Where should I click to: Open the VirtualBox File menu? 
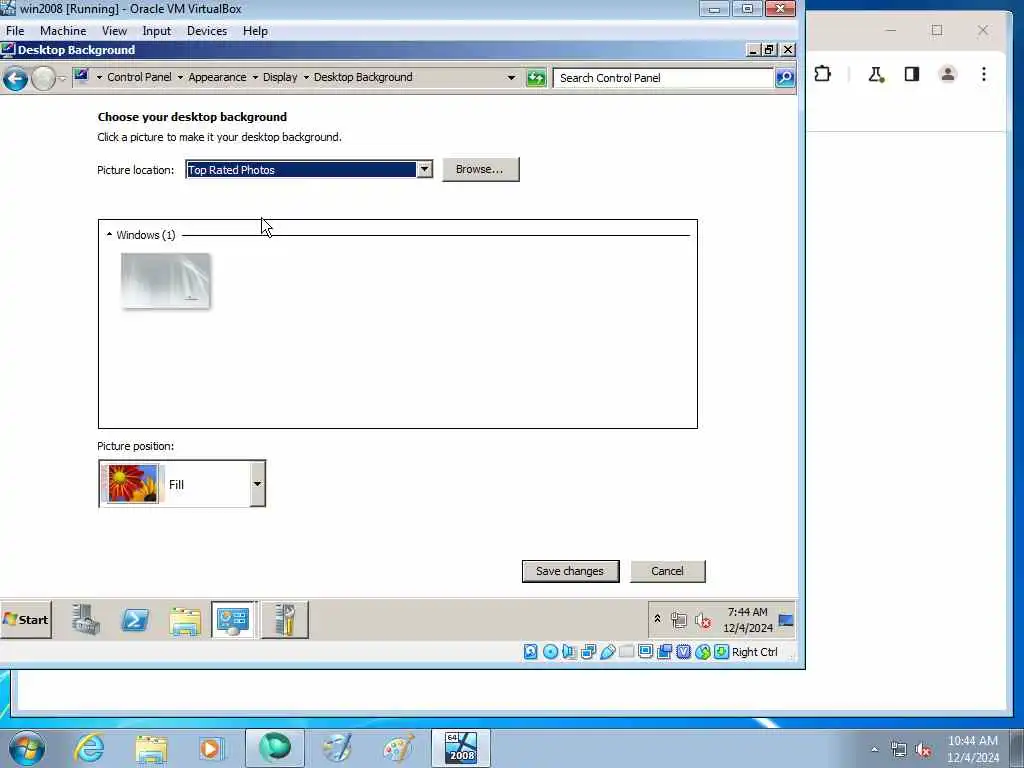click(x=15, y=31)
